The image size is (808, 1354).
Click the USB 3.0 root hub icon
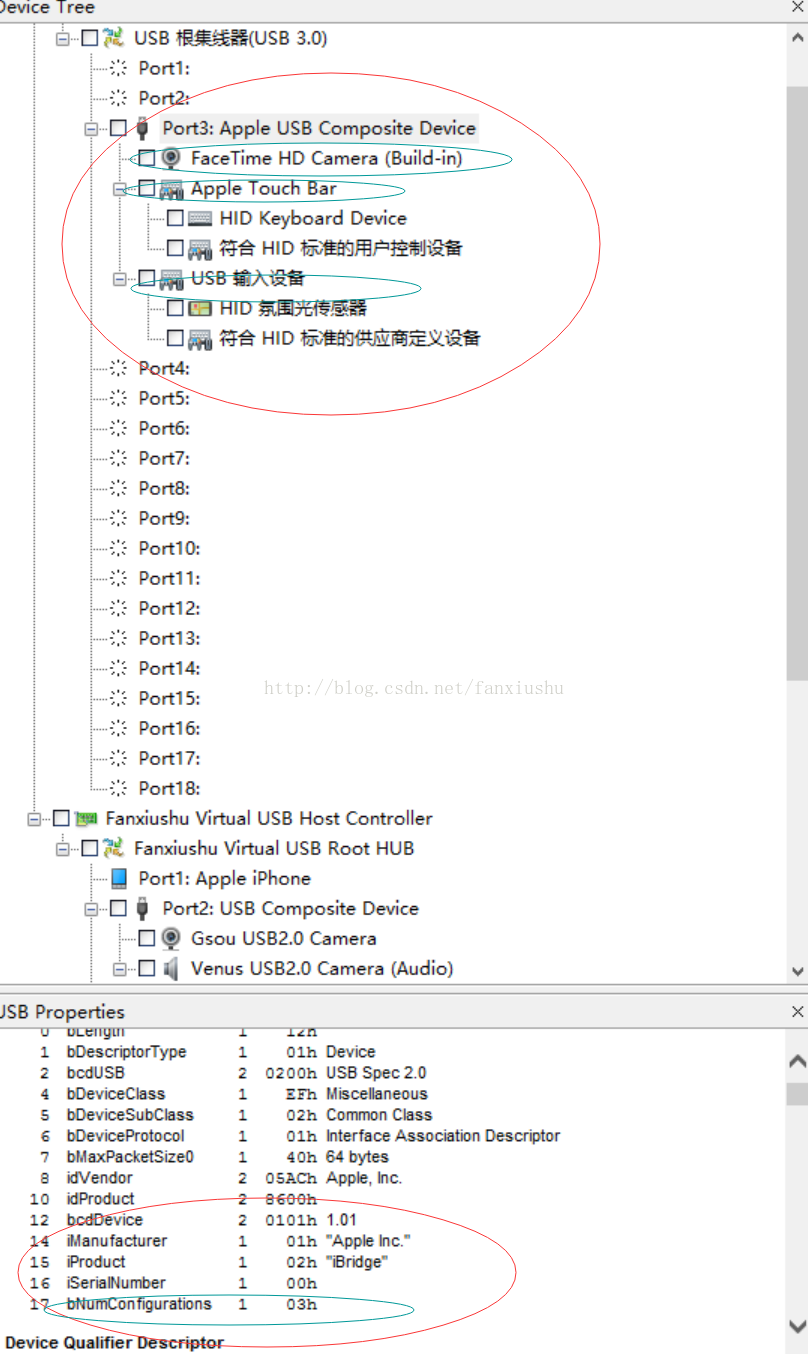113,38
